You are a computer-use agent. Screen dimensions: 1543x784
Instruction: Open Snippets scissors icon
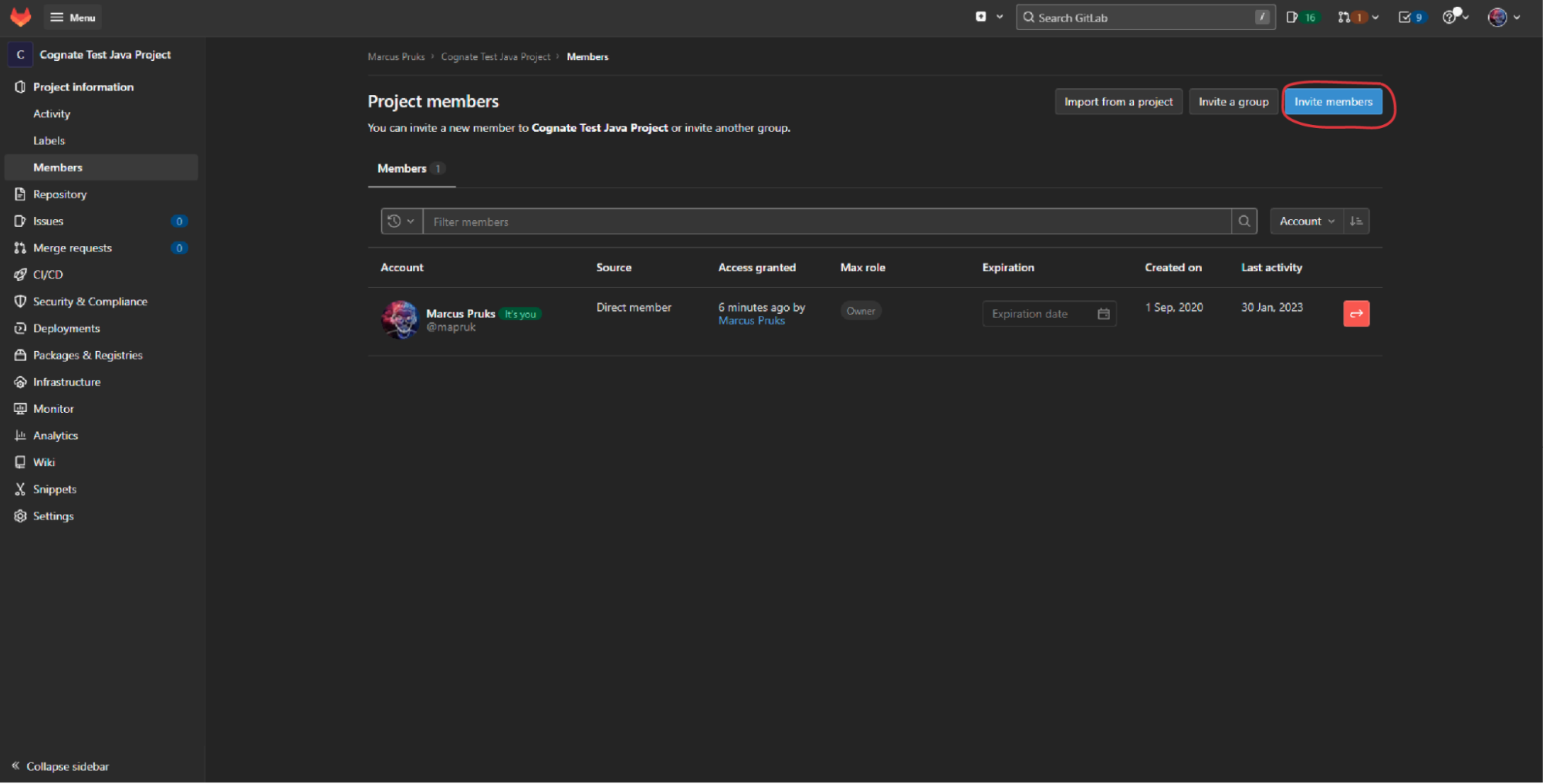point(20,489)
